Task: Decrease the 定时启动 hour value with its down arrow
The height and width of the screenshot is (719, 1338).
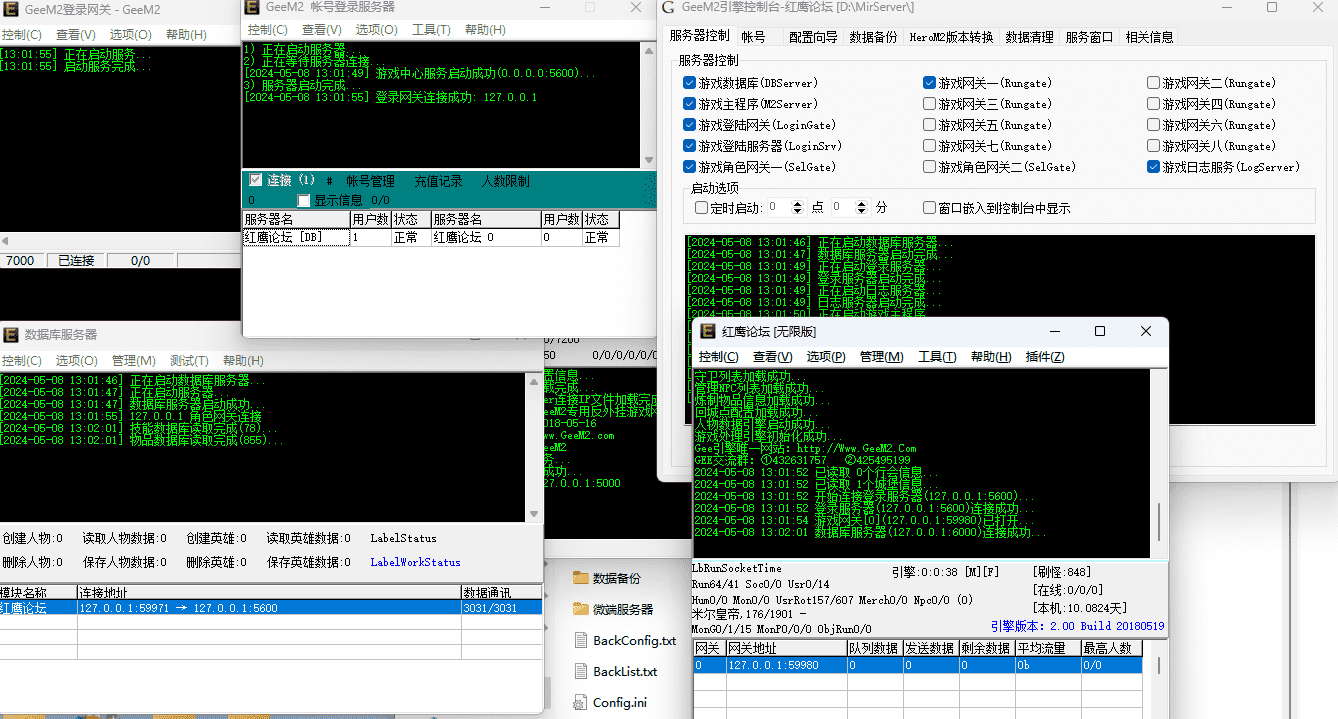Action: (x=797, y=212)
